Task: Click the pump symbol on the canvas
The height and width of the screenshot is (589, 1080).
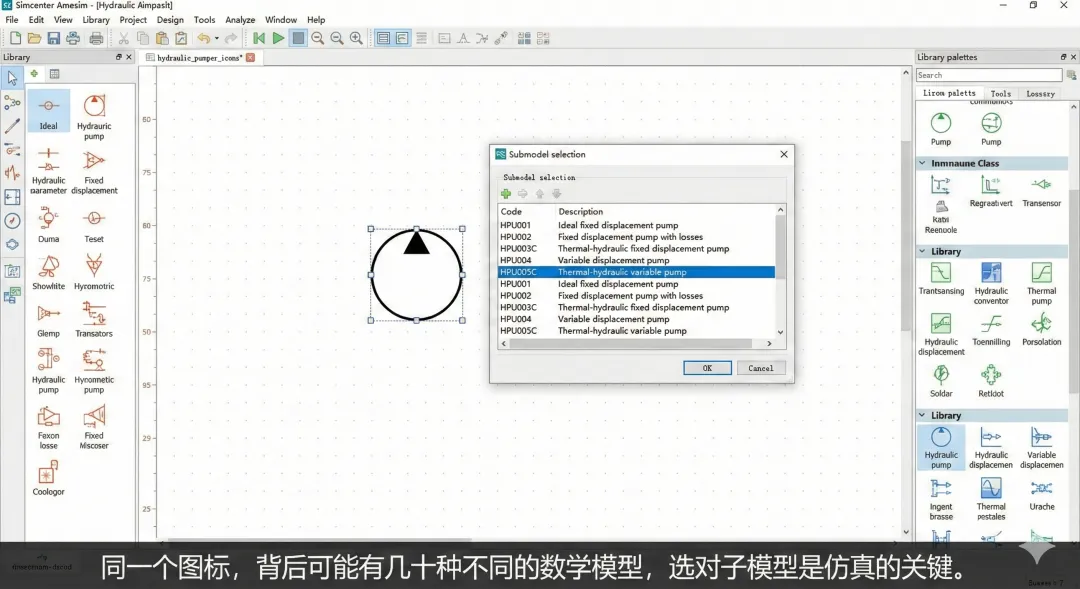Action: pyautogui.click(x=416, y=274)
